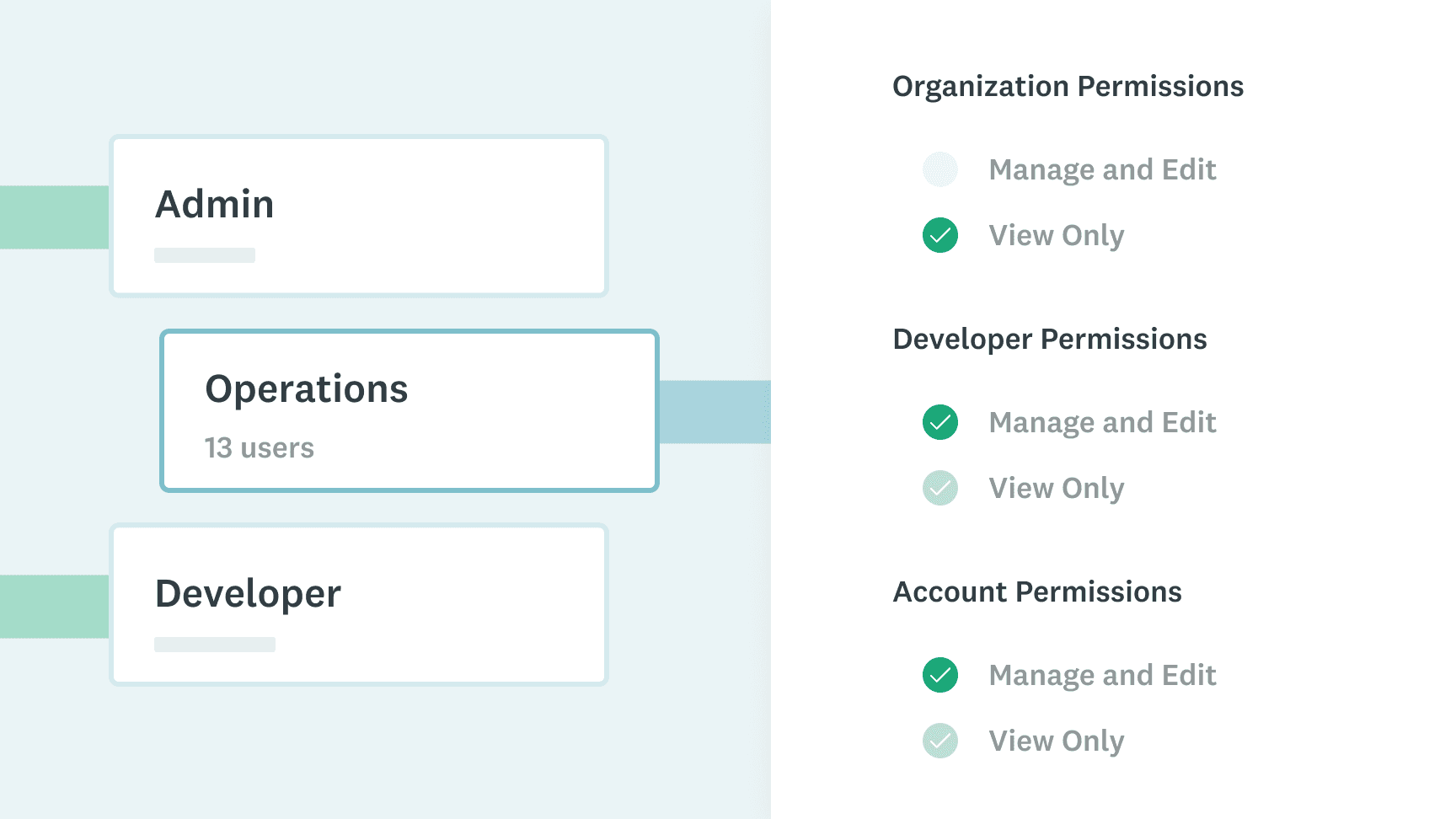This screenshot has height=819, width=1456.
Task: Select the Operations role card
Action: pyautogui.click(x=409, y=410)
